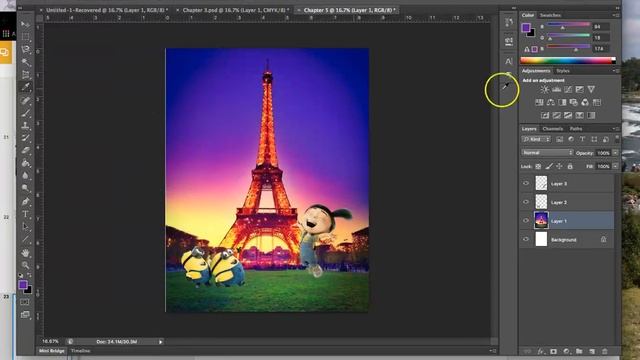
Task: Select the Healing Brush tool
Action: point(25,100)
